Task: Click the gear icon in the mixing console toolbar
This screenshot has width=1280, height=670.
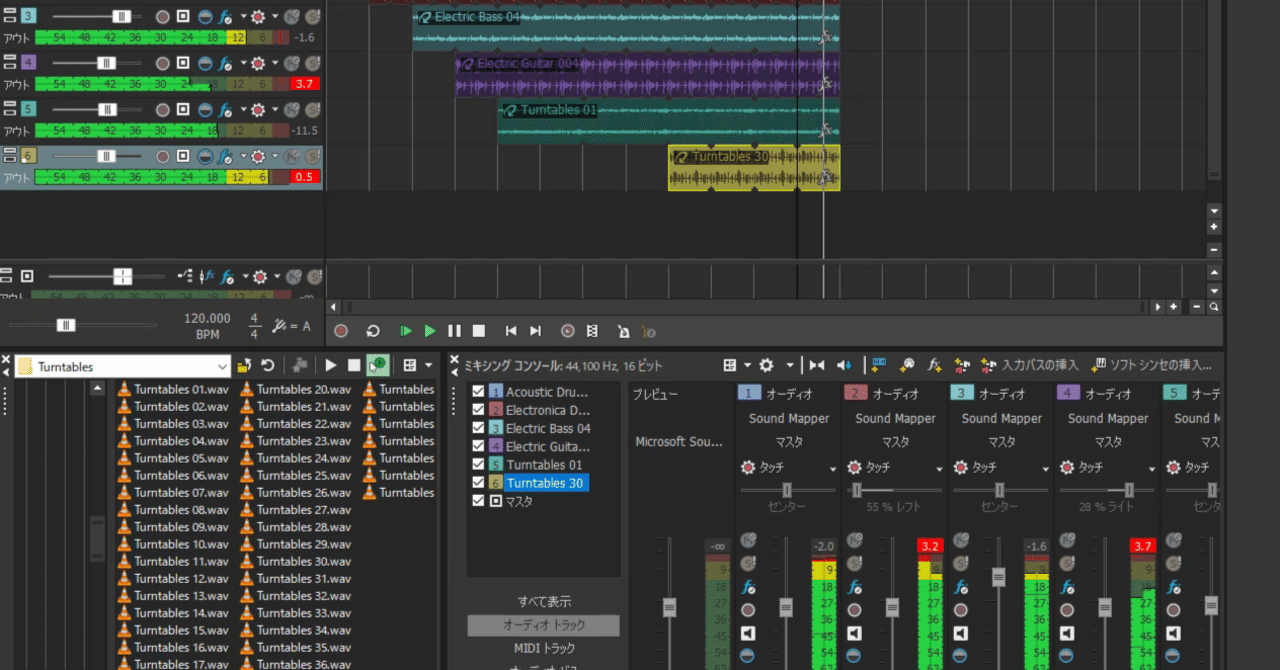Action: pyautogui.click(x=766, y=366)
